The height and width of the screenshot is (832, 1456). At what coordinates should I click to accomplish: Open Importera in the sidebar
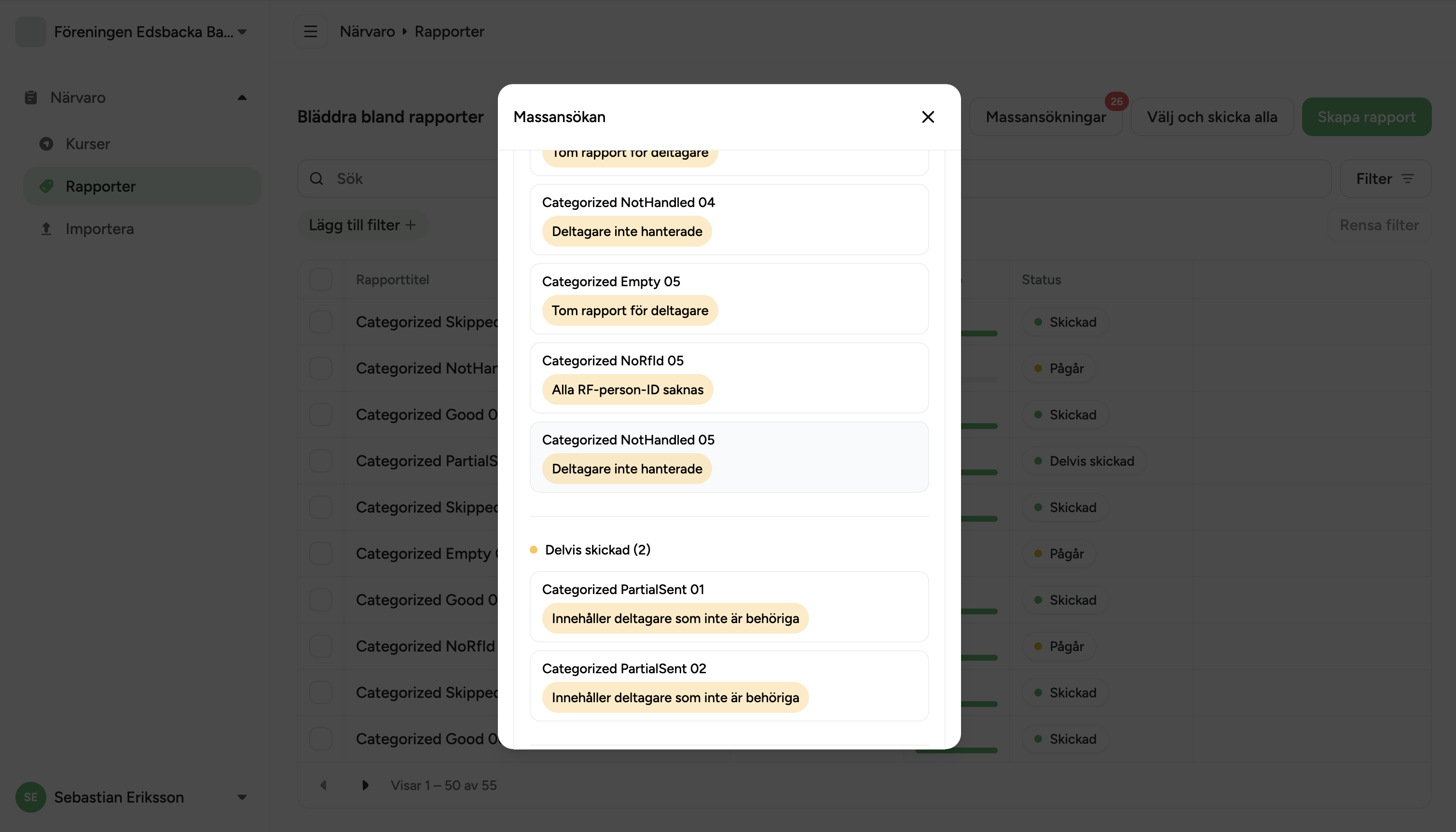tap(142, 229)
